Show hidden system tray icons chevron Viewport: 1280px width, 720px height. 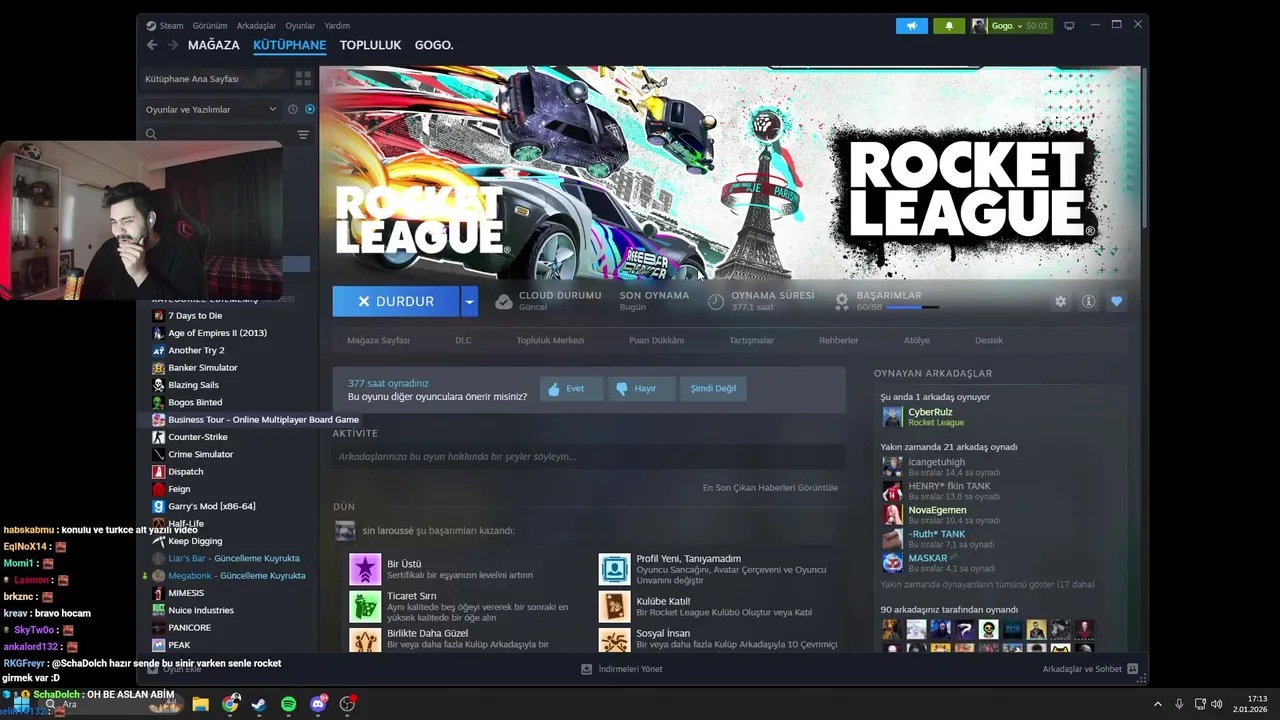click(x=1158, y=704)
